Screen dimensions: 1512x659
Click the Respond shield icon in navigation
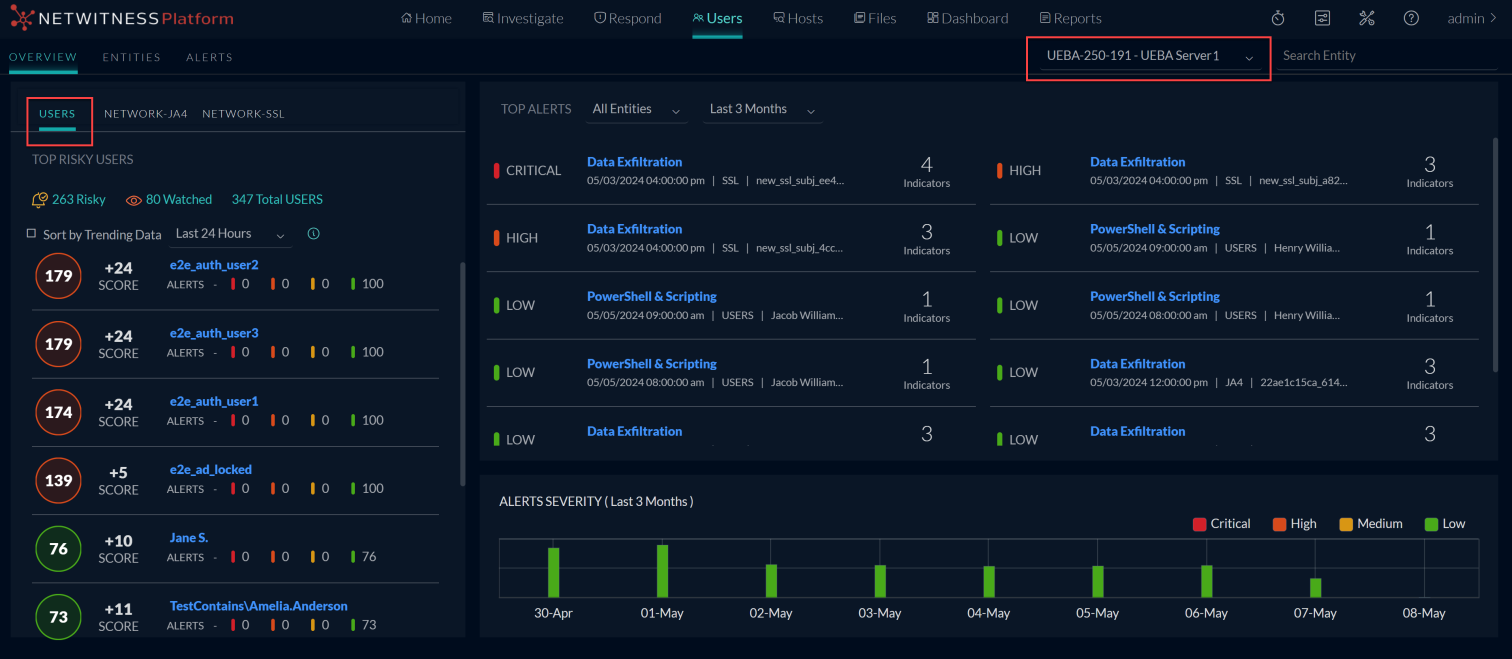click(599, 18)
